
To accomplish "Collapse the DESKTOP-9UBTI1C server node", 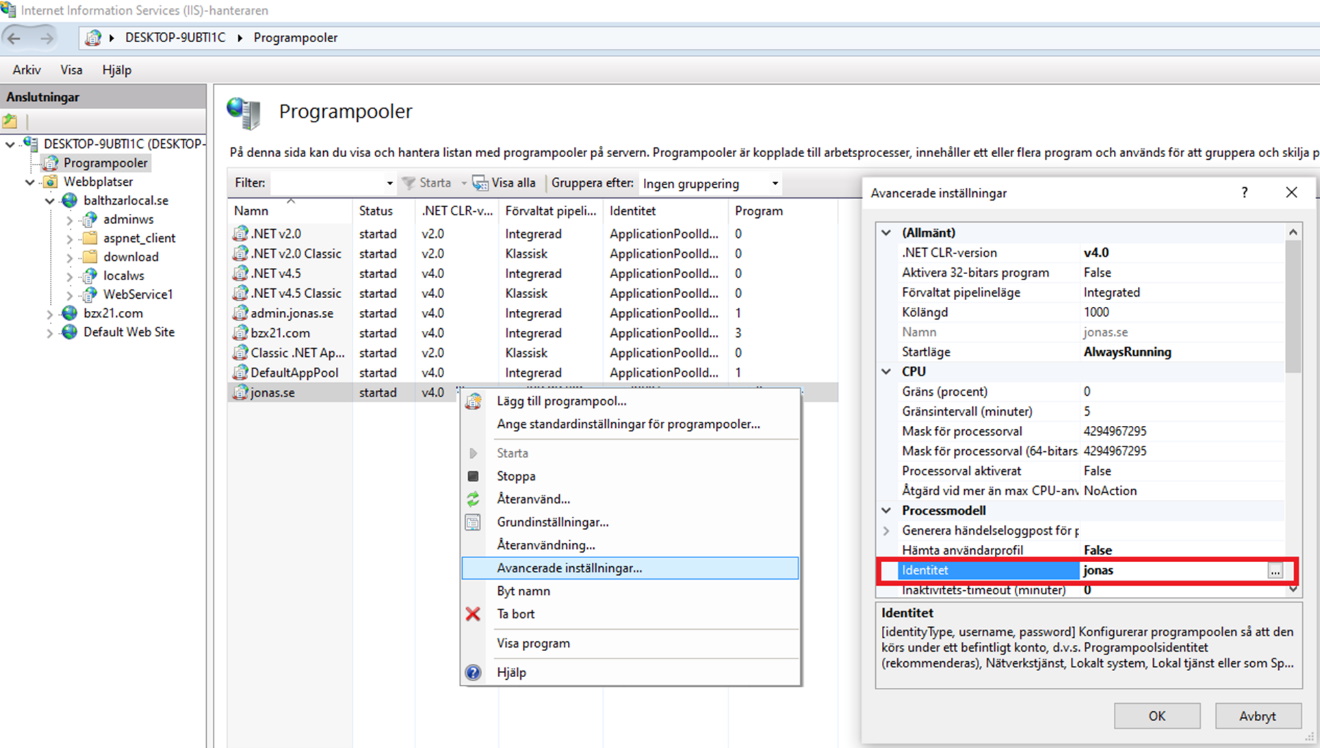I will point(10,144).
